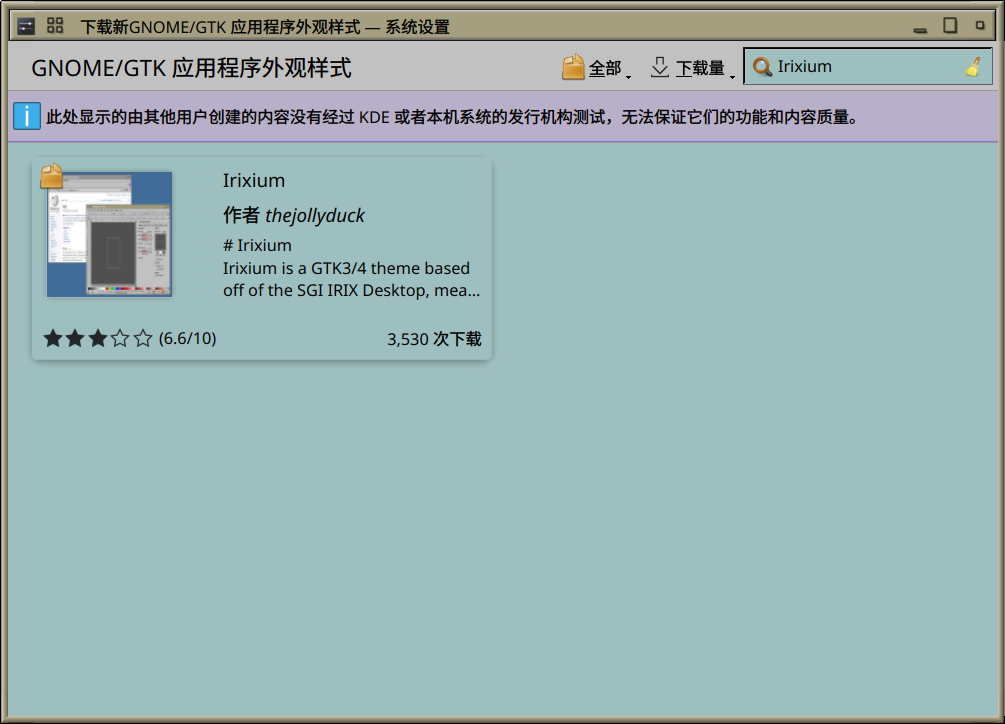Click the 3,530 次下载 download count
This screenshot has height=724, width=1005.
[433, 339]
